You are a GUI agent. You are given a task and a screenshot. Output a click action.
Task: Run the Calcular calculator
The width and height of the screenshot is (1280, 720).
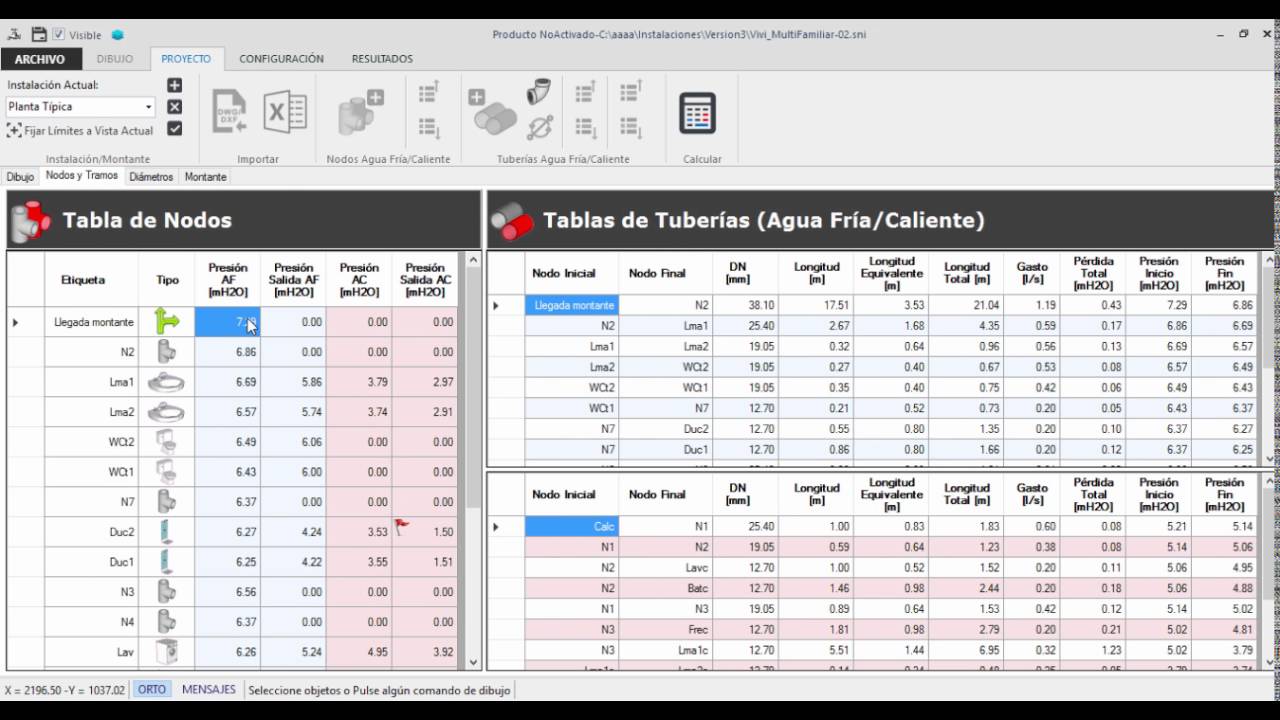(698, 113)
